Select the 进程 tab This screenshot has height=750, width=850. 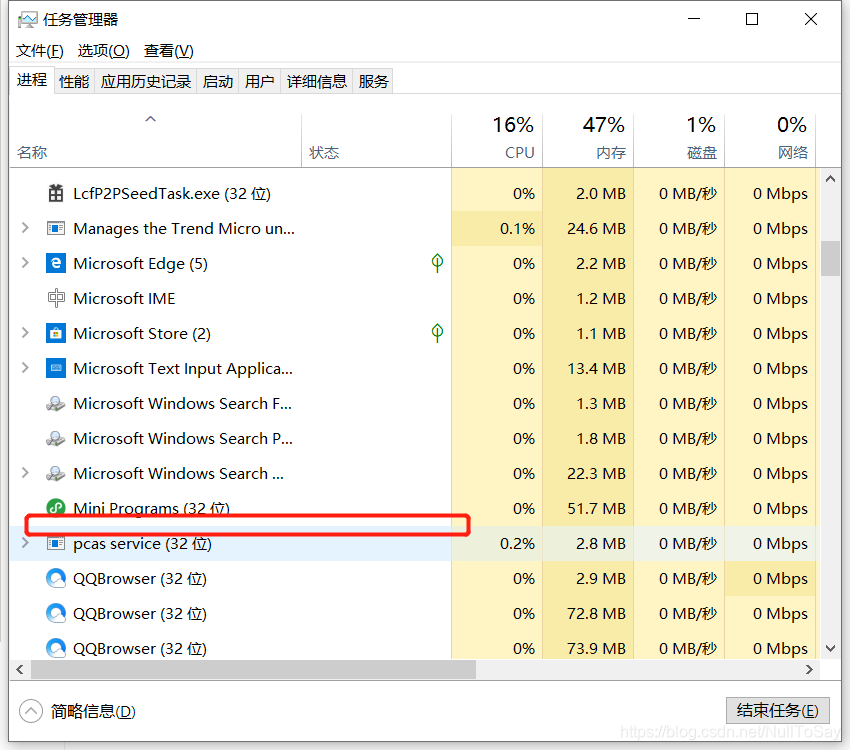[x=32, y=80]
